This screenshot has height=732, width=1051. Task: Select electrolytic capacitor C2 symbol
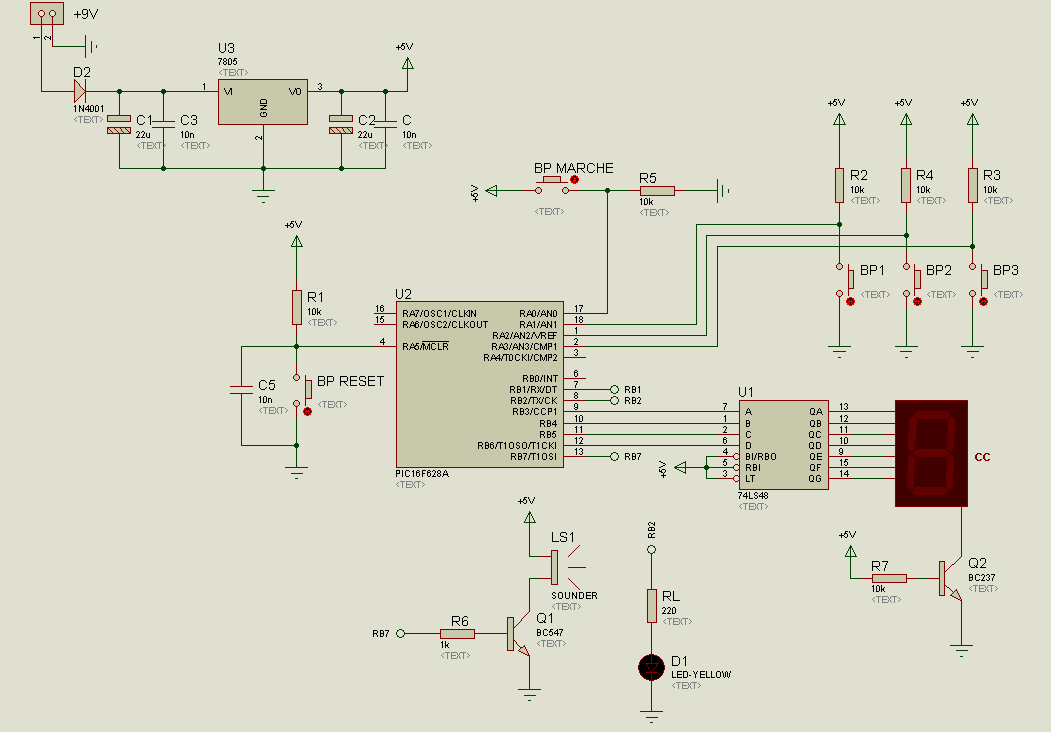(341, 124)
